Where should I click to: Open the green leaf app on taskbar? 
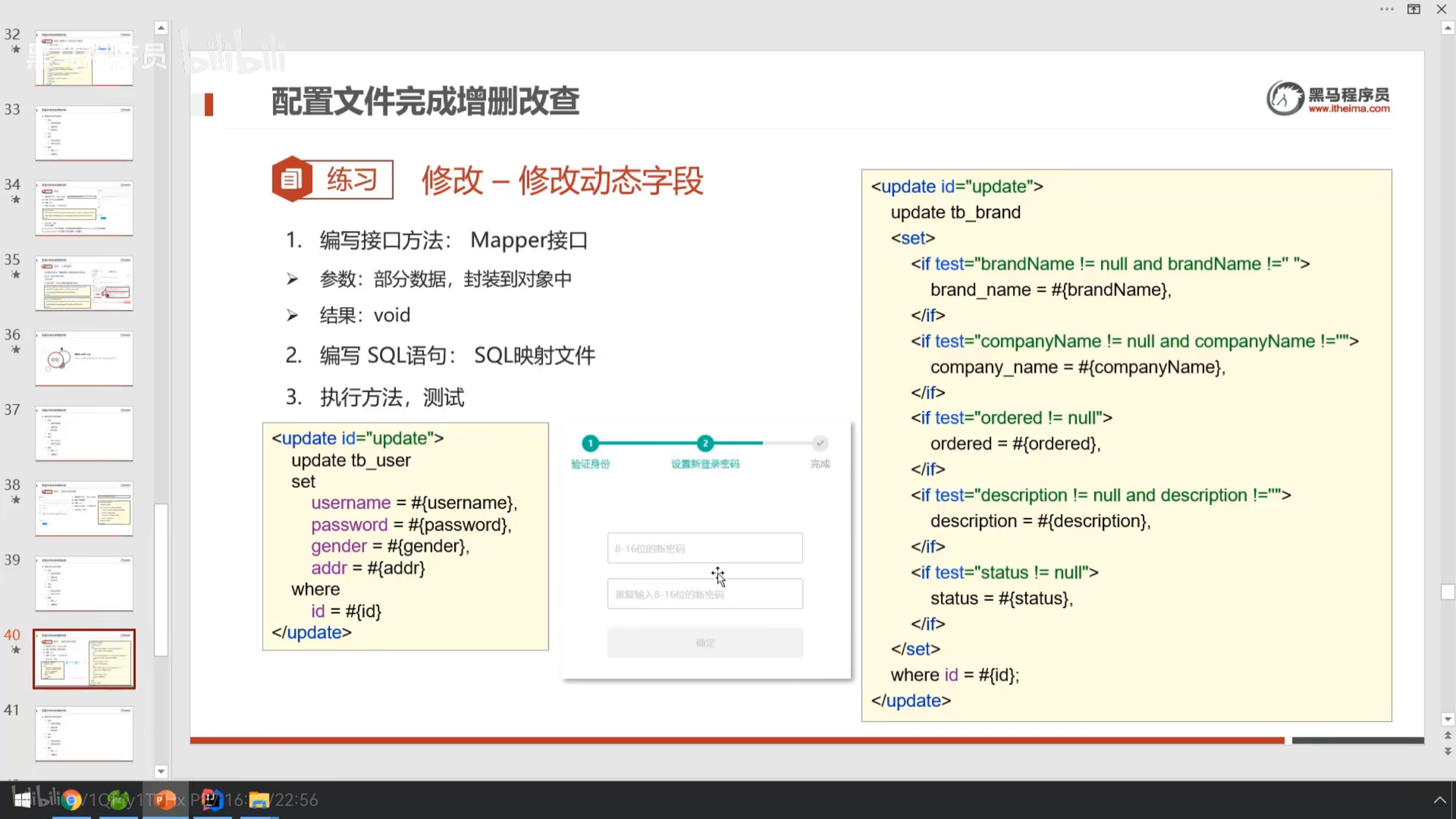118,801
